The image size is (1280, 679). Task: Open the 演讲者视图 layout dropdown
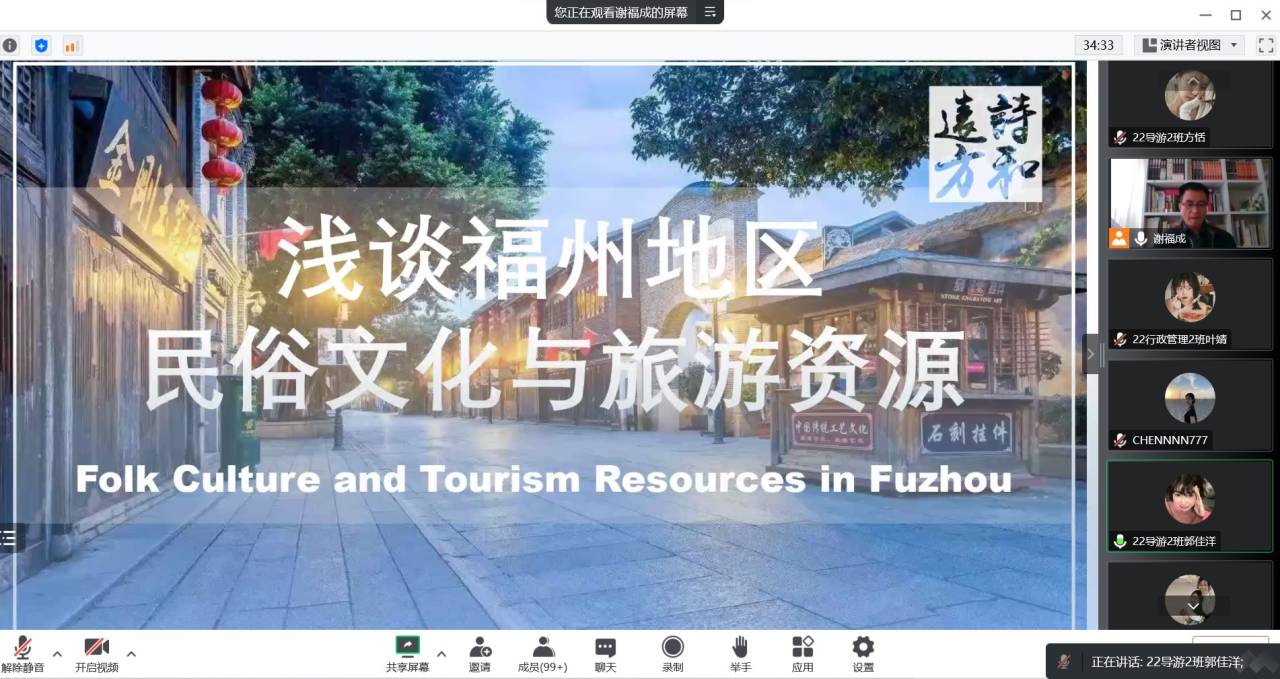click(1189, 45)
